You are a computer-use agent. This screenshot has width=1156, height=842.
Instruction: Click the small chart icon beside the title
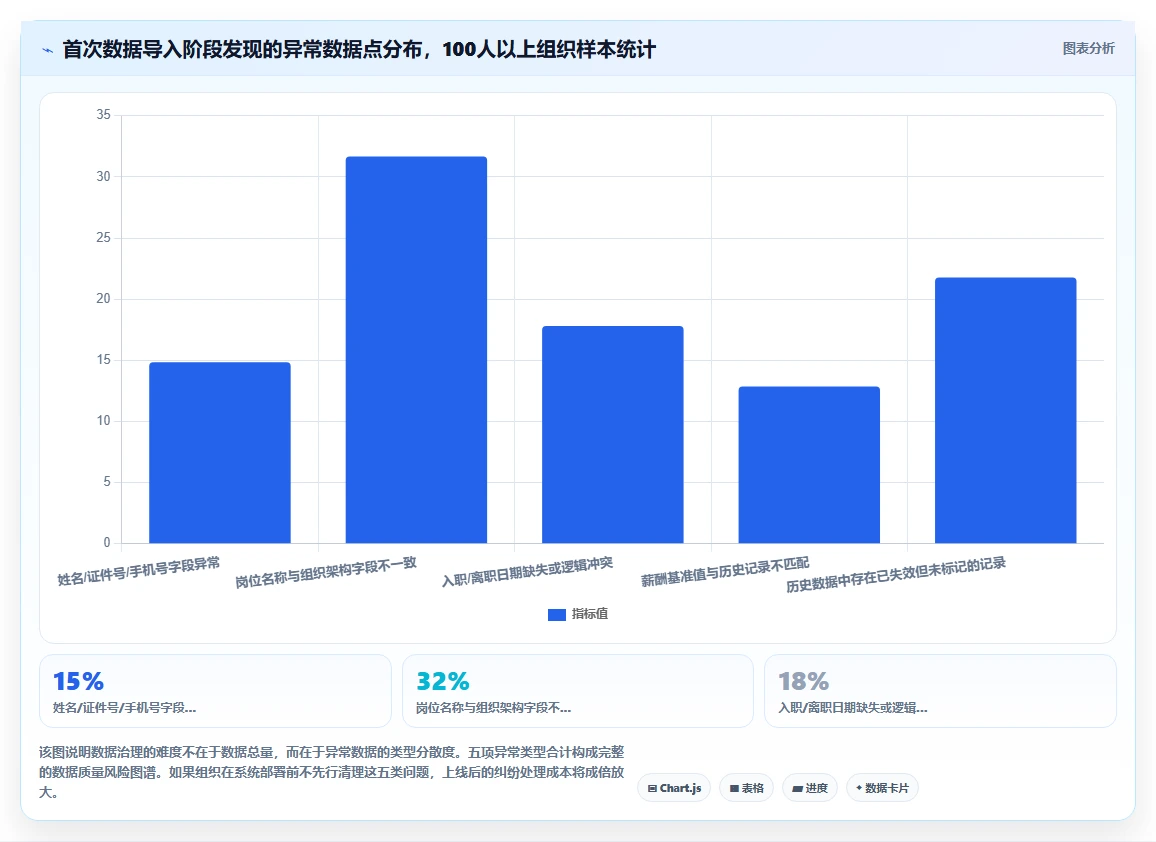click(48, 50)
